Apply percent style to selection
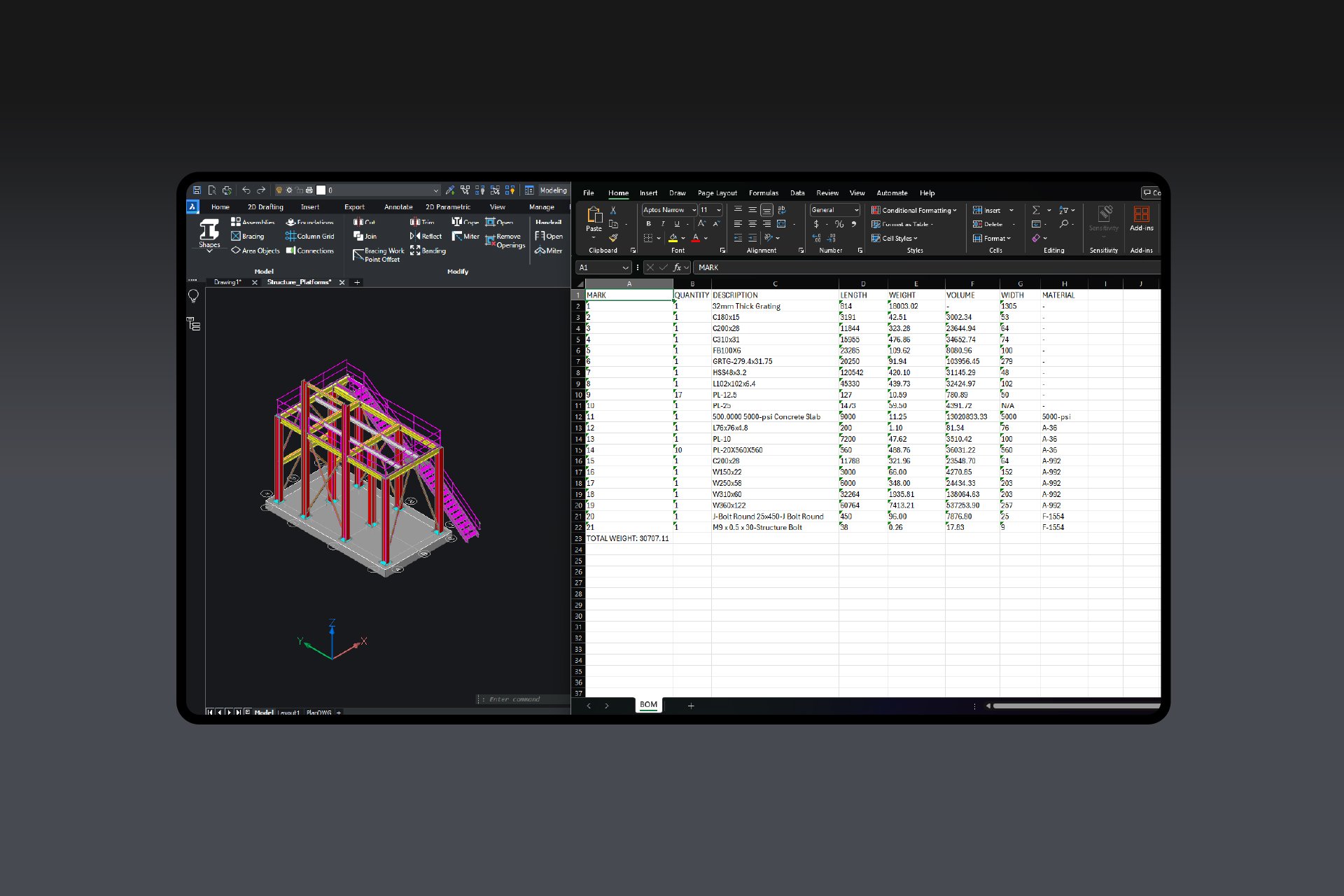This screenshot has height=896, width=1344. click(839, 223)
